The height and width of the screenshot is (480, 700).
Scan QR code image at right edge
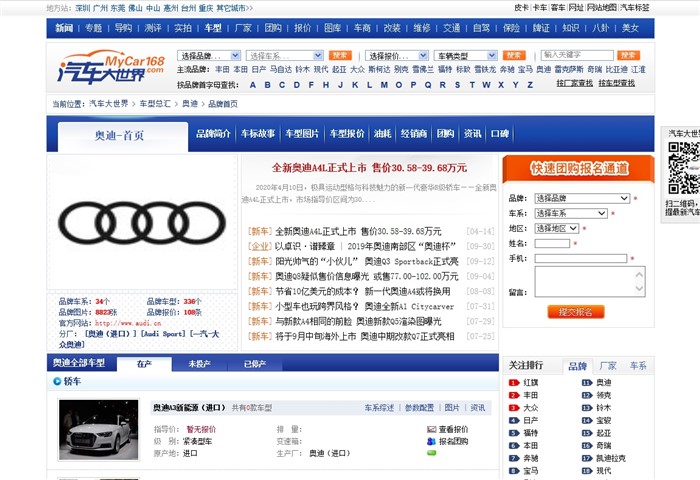click(683, 167)
